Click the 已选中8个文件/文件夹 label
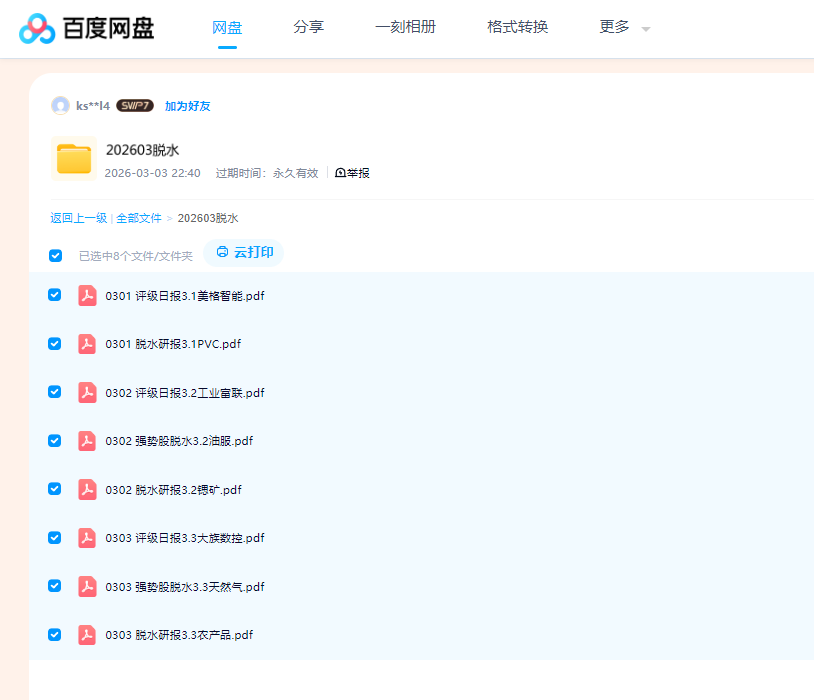This screenshot has width=814, height=700. click(136, 256)
